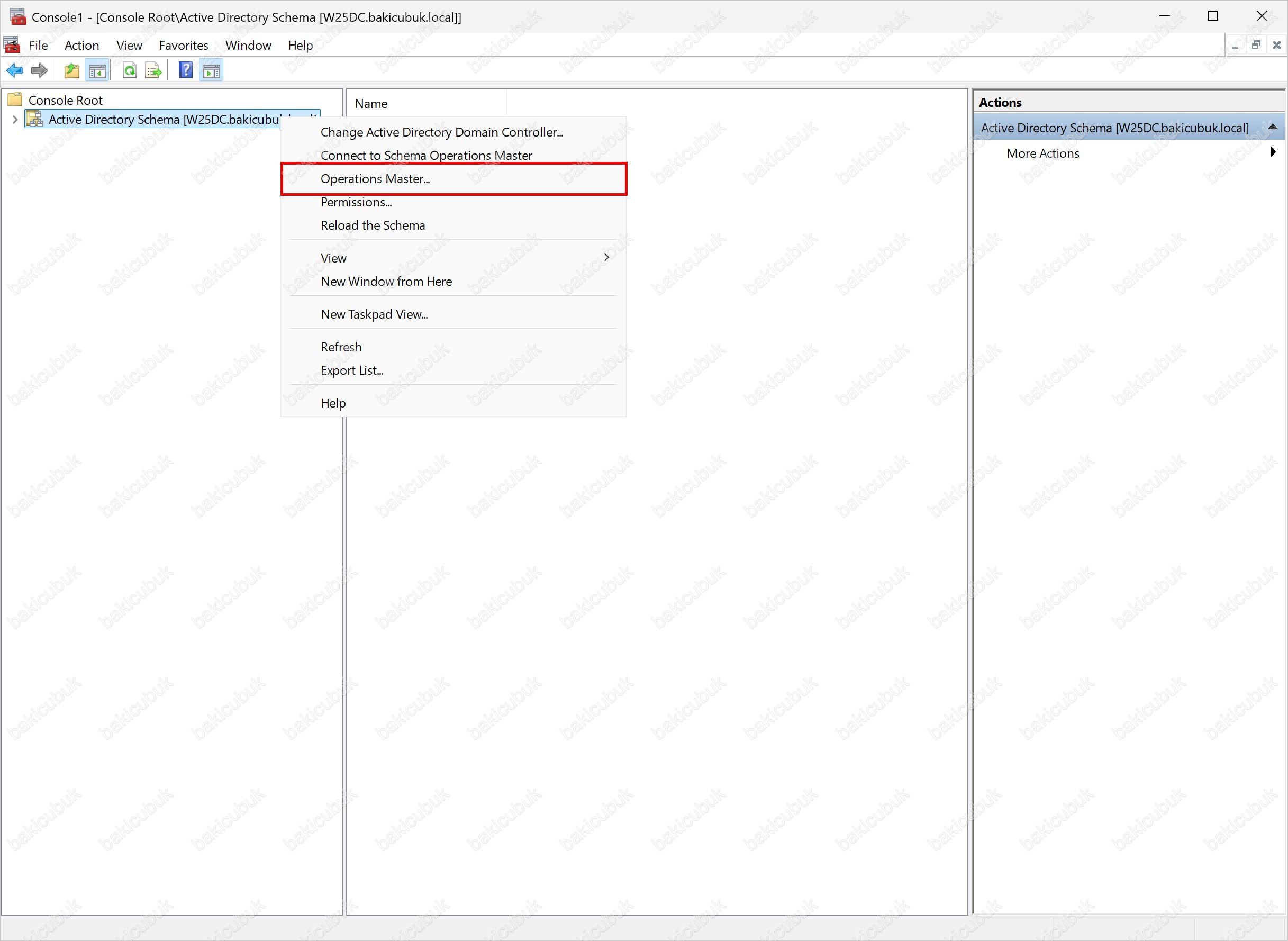Open the View menu in menu bar
The width and height of the screenshot is (1288, 941).
(x=129, y=46)
